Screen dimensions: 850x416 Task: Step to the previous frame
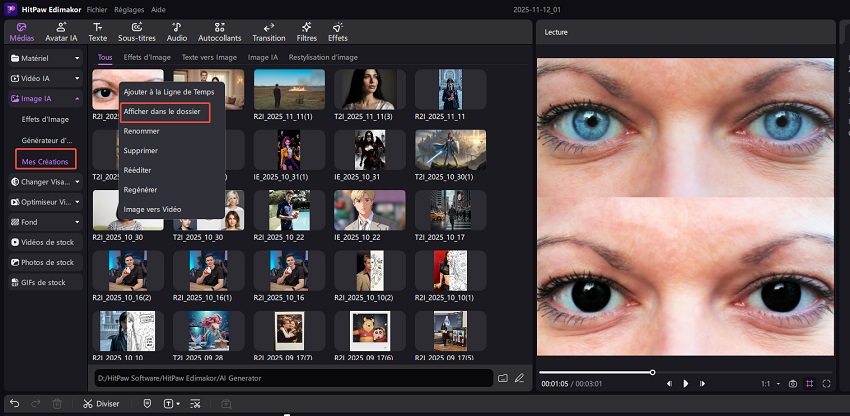[x=669, y=383]
